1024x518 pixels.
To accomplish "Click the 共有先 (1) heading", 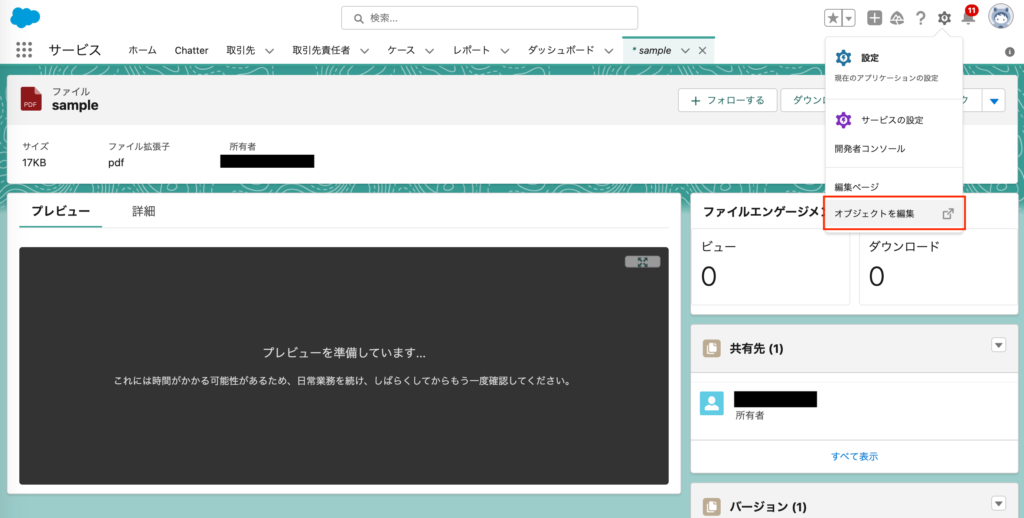I will pos(756,348).
